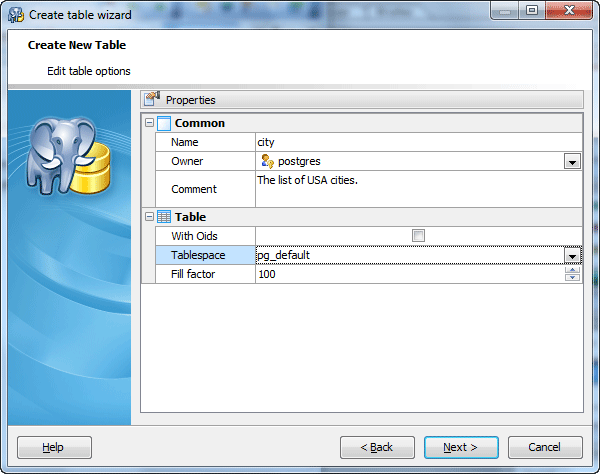The image size is (600, 474).
Task: Click into the Comment text area
Action: 418,188
